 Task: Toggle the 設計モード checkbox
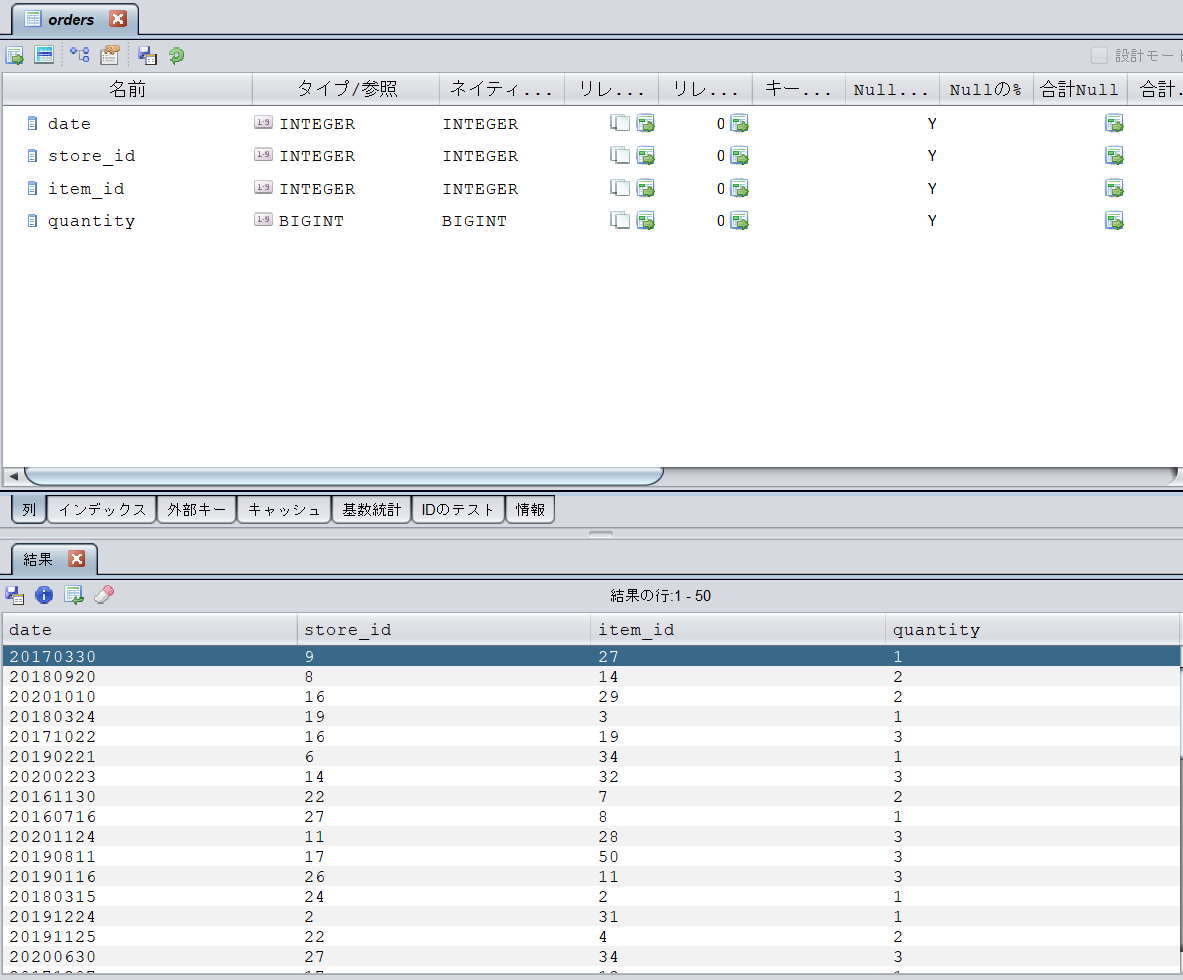point(1099,55)
